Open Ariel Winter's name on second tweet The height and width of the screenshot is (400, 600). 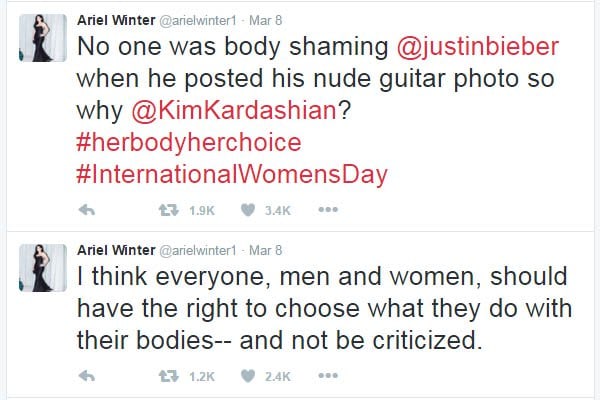pyautogui.click(x=116, y=250)
